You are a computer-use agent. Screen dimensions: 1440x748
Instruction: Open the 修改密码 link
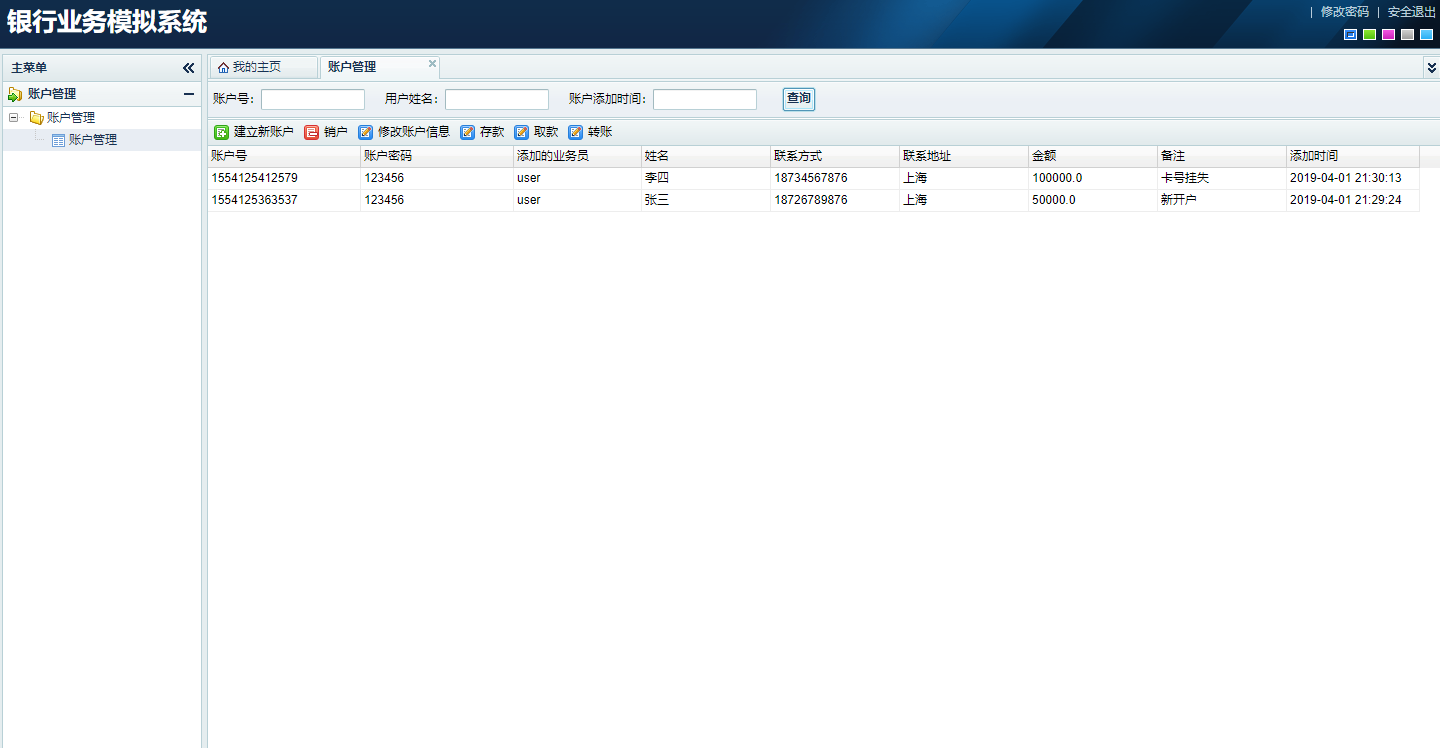coord(1348,12)
